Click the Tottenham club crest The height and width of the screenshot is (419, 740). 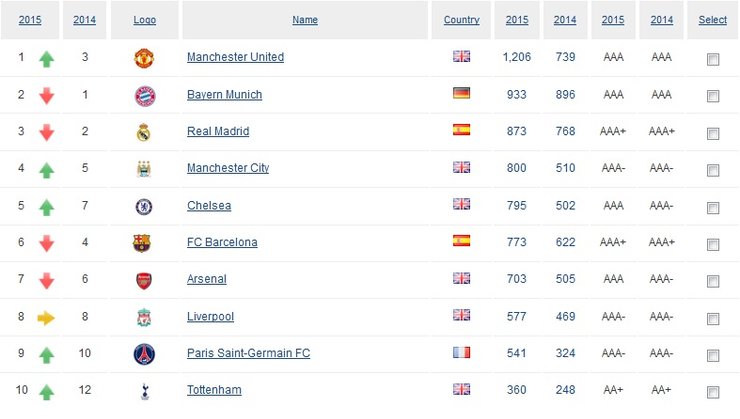click(144, 390)
